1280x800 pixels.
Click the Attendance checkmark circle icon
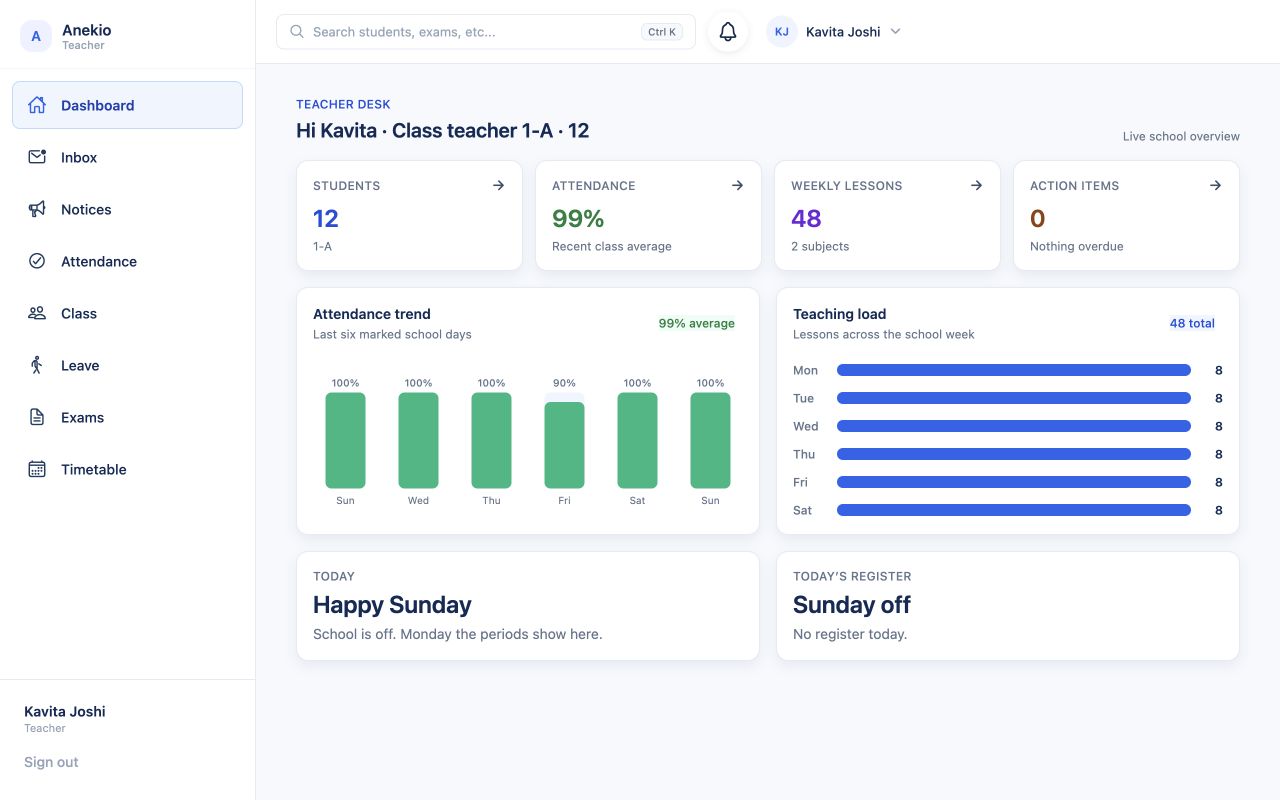tap(37, 261)
